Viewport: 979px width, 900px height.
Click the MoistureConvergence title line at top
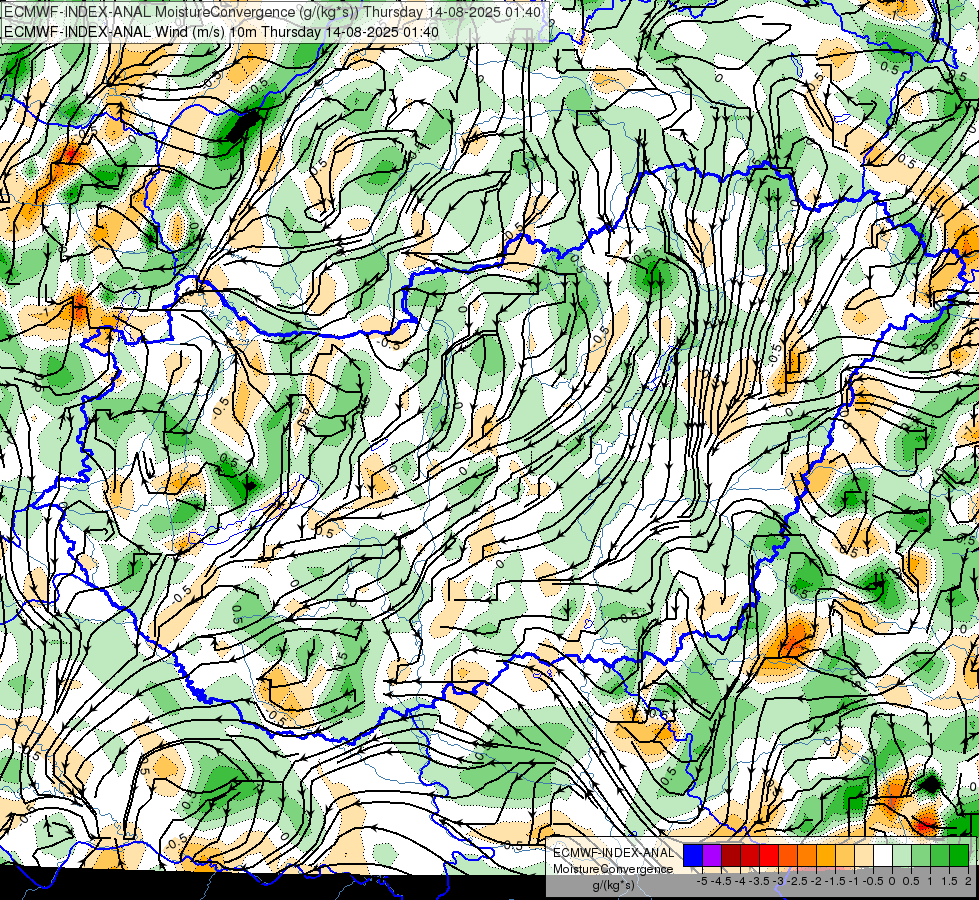tap(271, 12)
